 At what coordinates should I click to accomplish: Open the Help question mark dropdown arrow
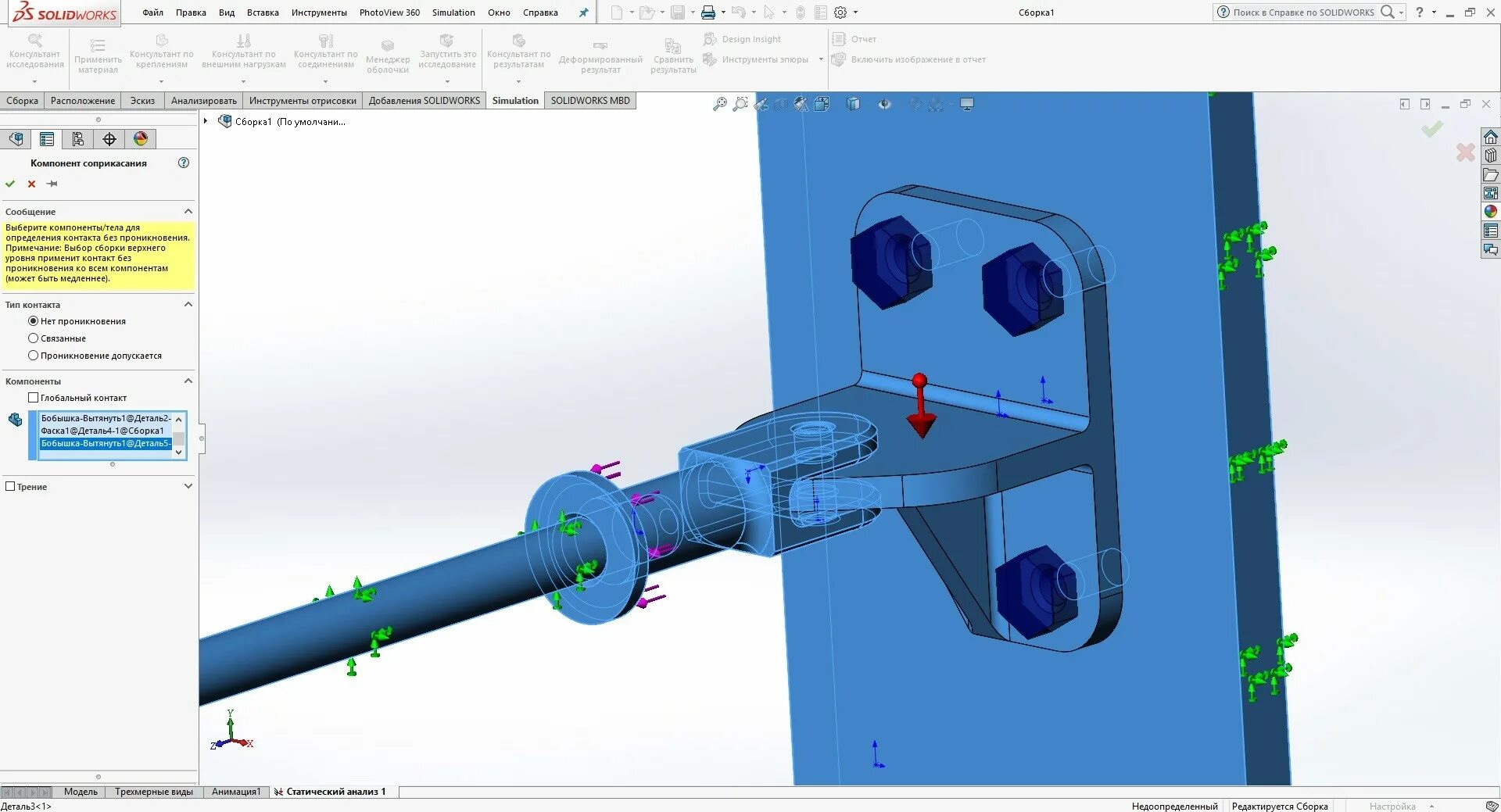coord(1434,13)
